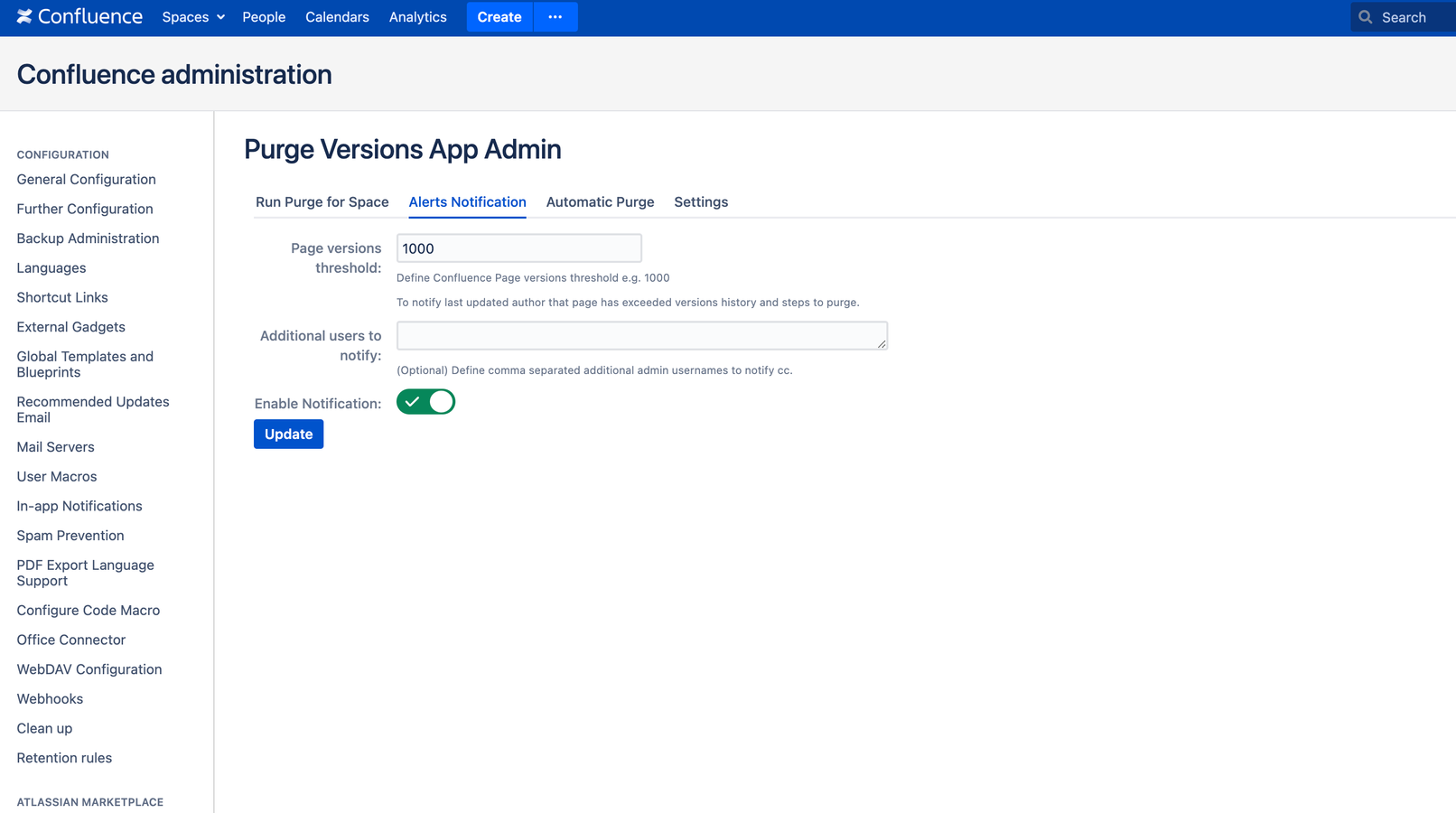Open Configure Code Macro link
This screenshot has width=1456, height=813.
click(88, 611)
